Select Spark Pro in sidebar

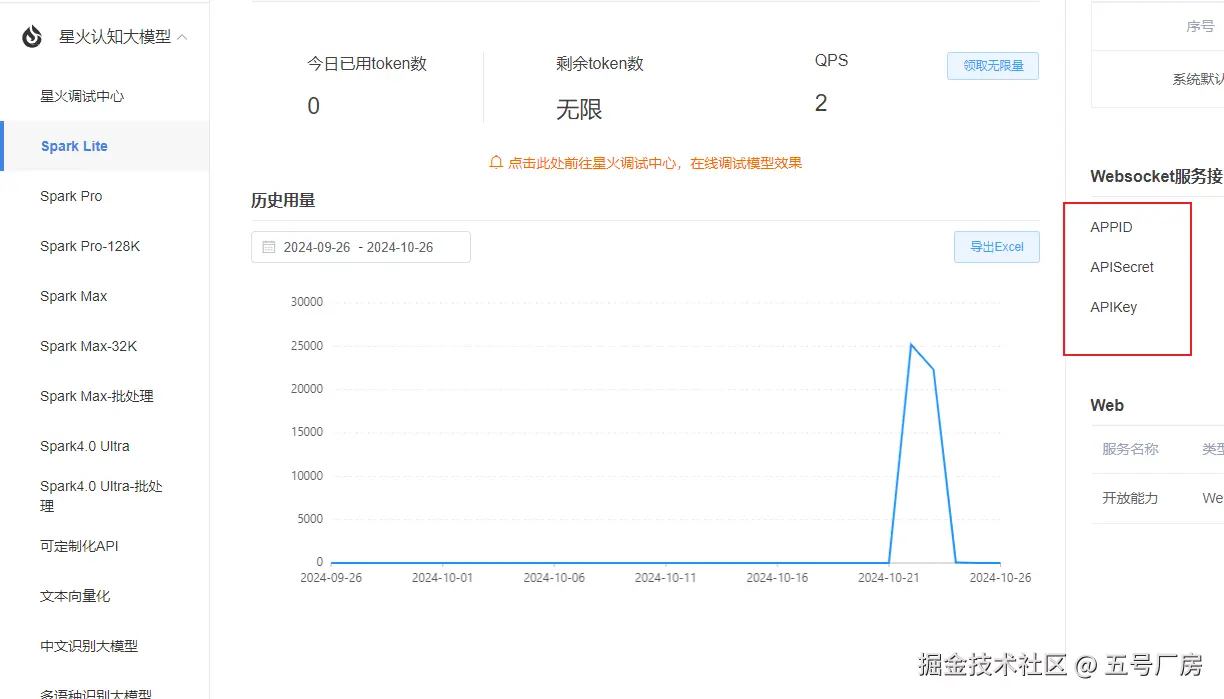(71, 196)
